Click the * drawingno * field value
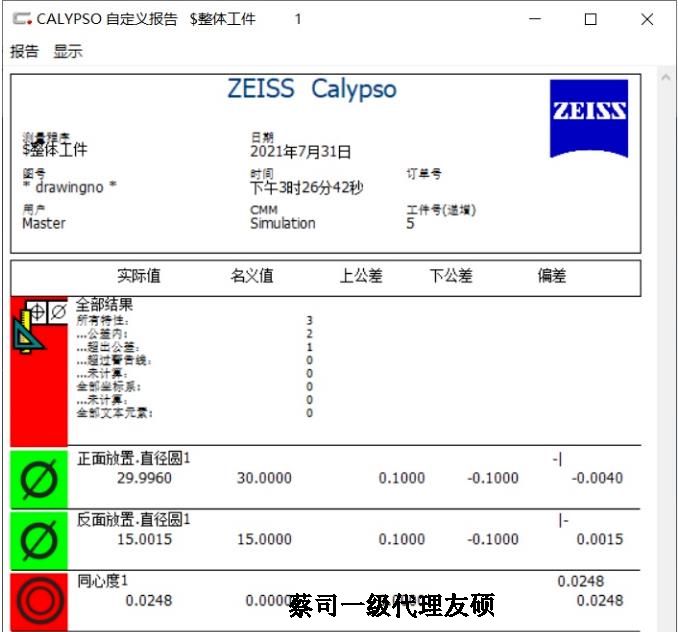The height and width of the screenshot is (632, 678). pos(70,187)
